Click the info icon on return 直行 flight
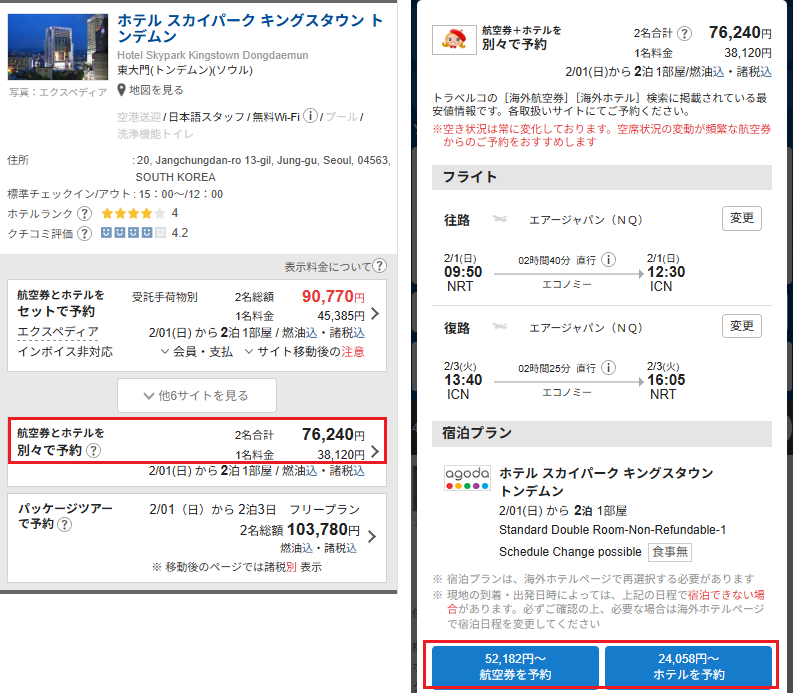Viewport: 794px width, 693px height. click(609, 369)
